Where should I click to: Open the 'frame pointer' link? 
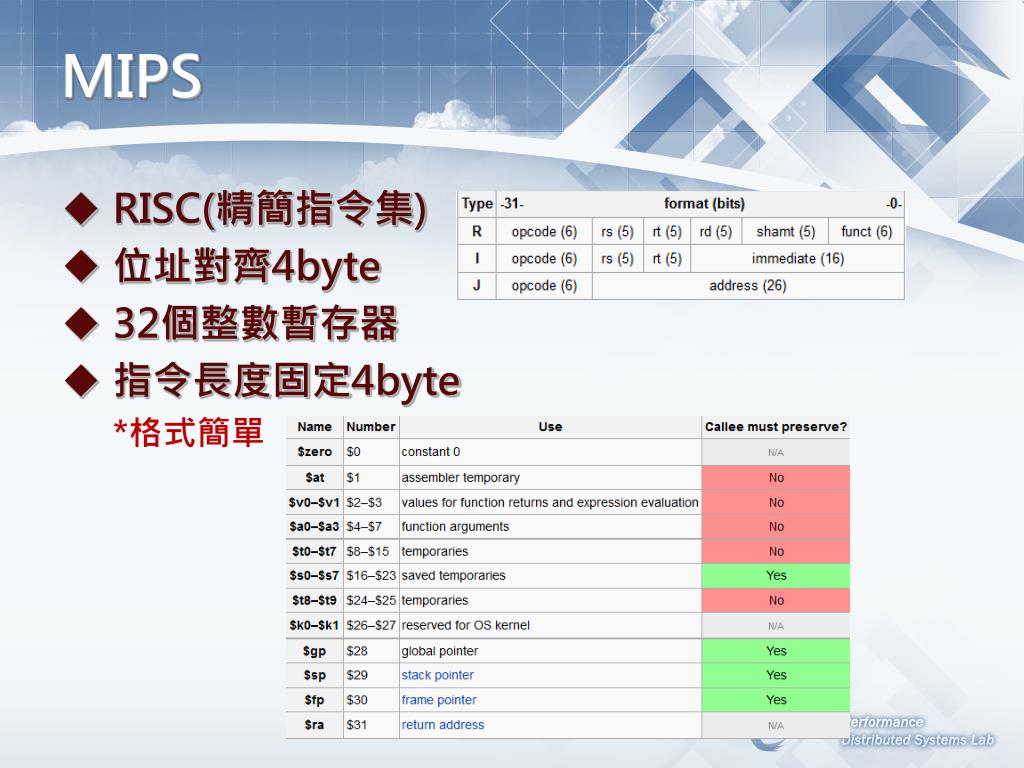coord(439,700)
